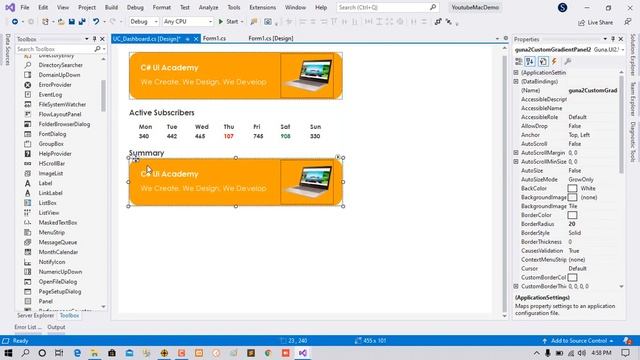Close the UC_Dashboard.cs design tab
The height and width of the screenshot is (360, 640).
tap(196, 39)
